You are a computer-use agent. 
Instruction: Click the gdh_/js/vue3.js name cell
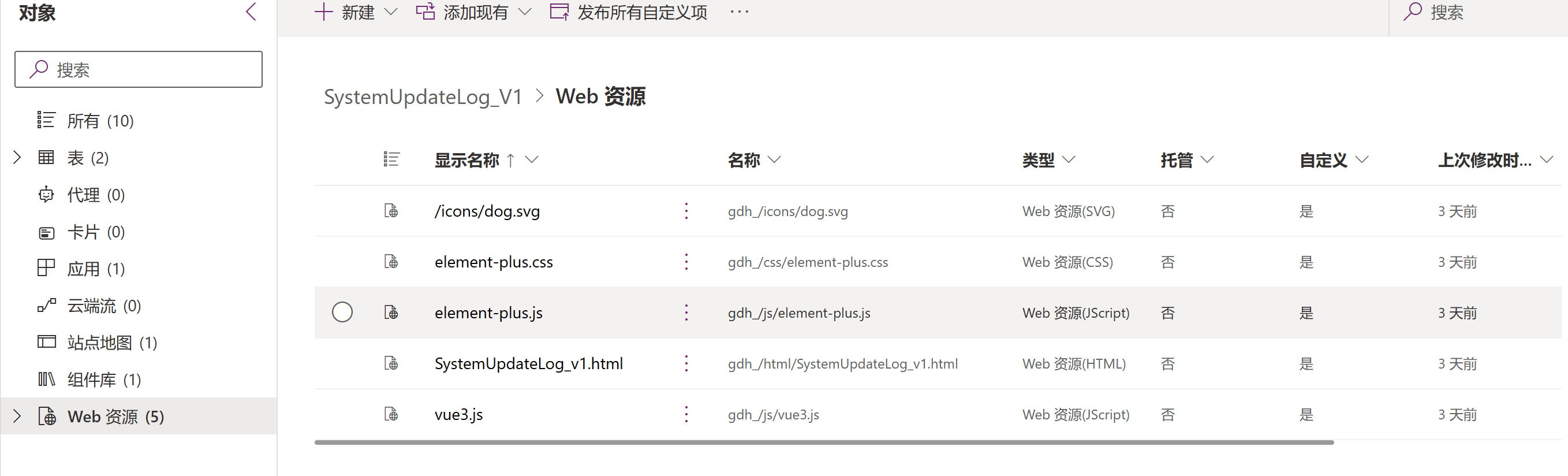(773, 415)
